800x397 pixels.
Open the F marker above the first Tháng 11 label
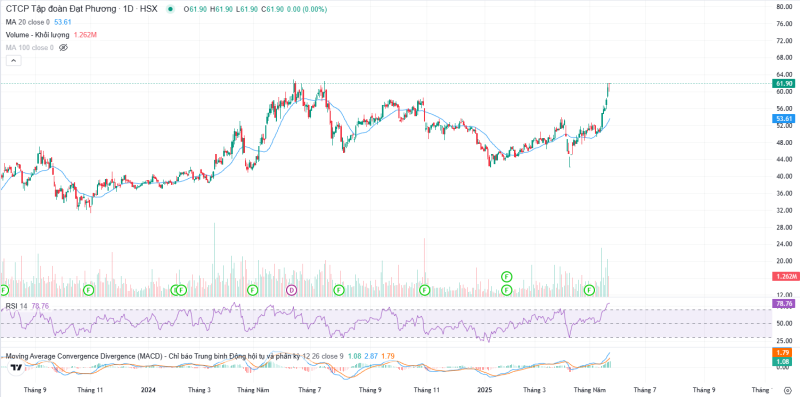tap(88, 290)
